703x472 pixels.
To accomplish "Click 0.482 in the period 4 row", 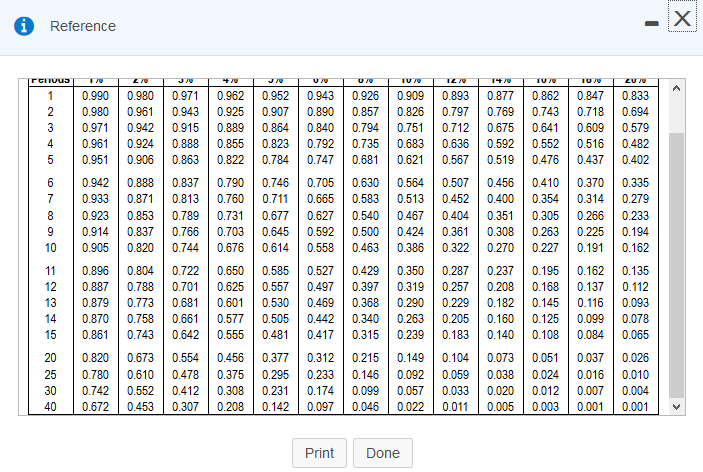I will coord(635,144).
